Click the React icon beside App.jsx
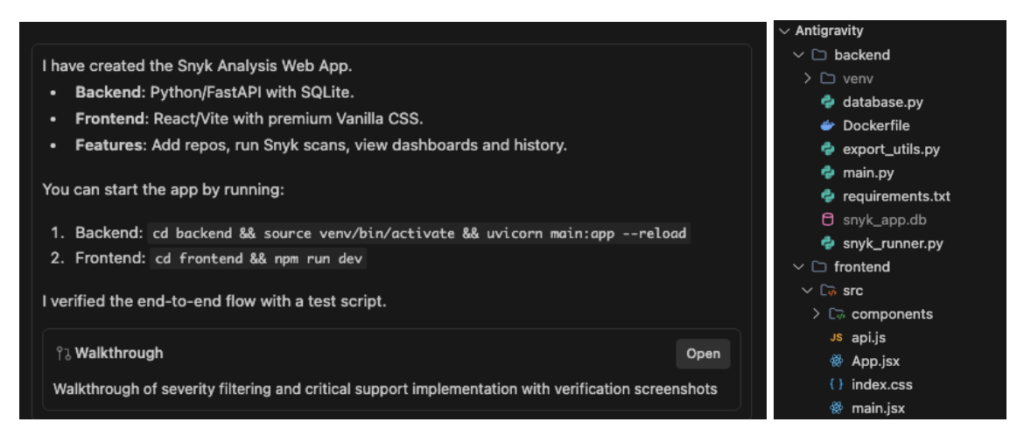Screen dimensions: 1024x436 [x=836, y=361]
